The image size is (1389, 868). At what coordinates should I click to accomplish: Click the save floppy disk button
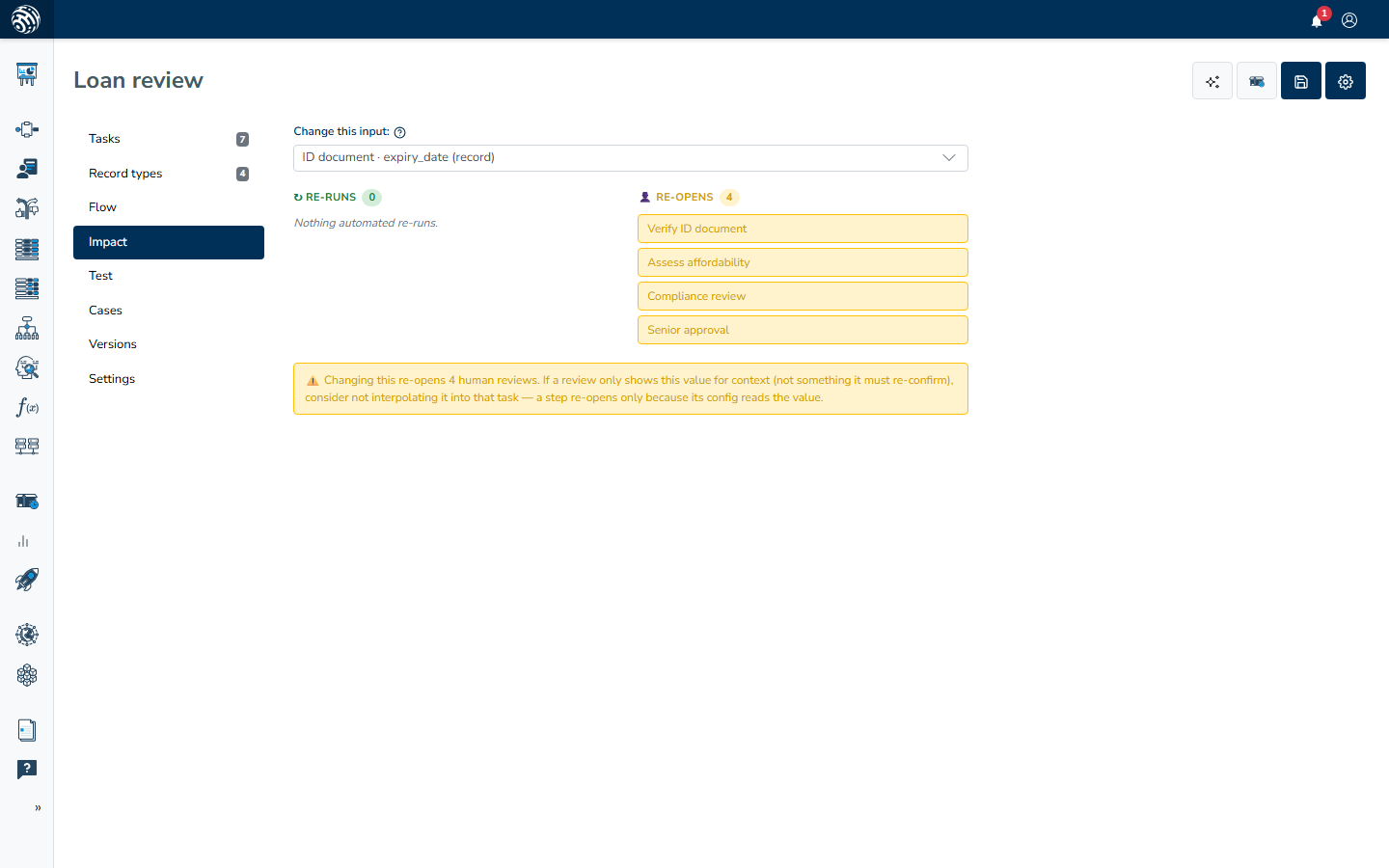coord(1301,81)
